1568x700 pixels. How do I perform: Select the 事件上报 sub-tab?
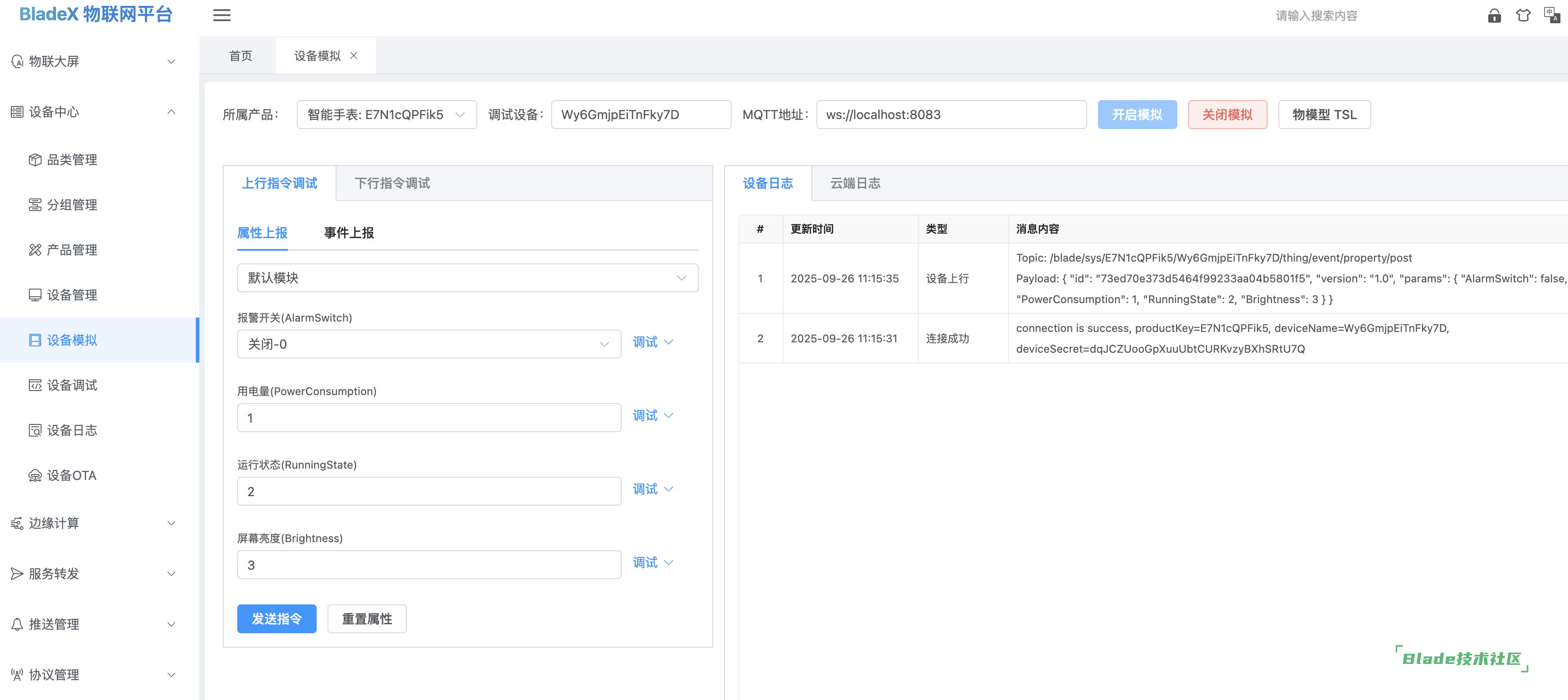(x=349, y=233)
